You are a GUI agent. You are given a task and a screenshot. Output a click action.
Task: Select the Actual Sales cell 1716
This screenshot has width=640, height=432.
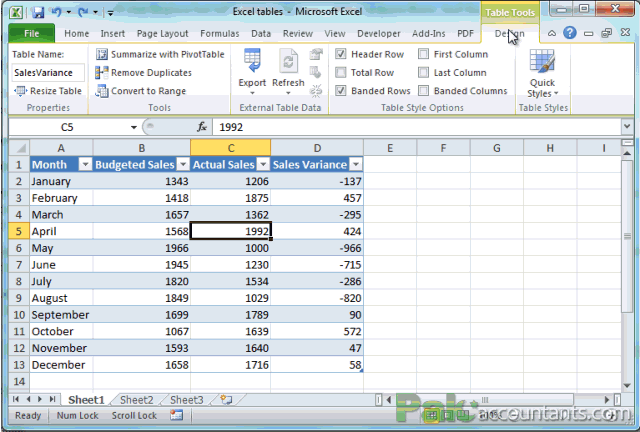pyautogui.click(x=231, y=365)
